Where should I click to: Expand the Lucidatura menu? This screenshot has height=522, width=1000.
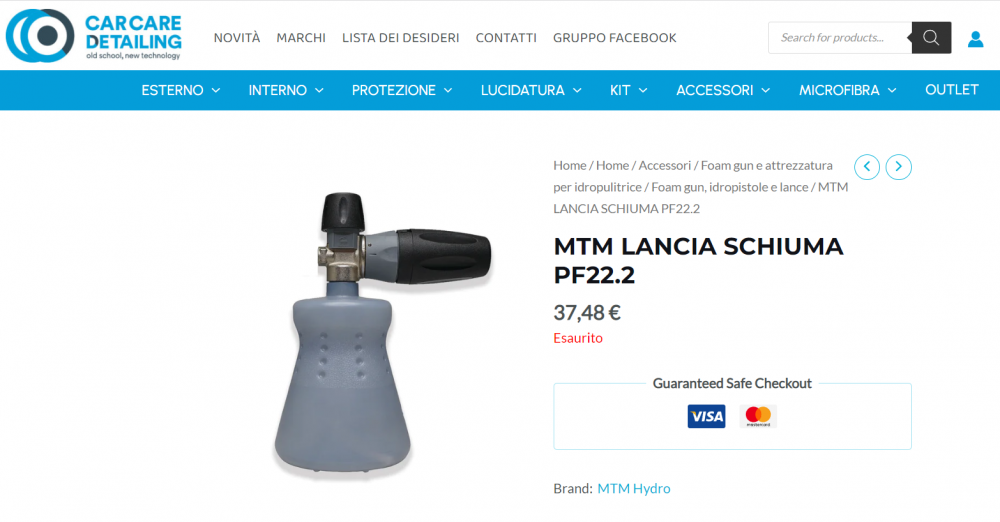531,91
